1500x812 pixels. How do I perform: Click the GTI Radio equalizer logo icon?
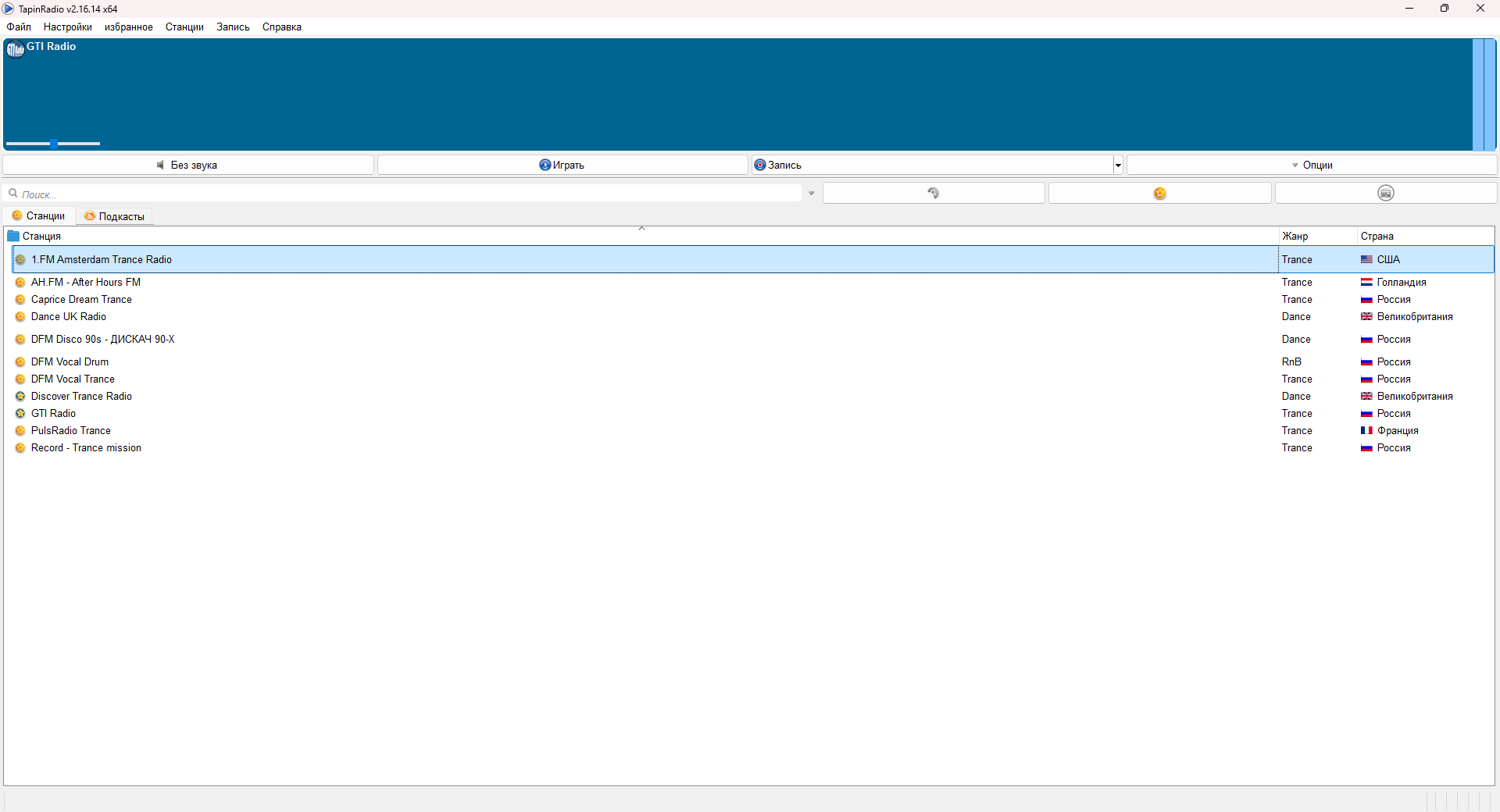coord(15,50)
